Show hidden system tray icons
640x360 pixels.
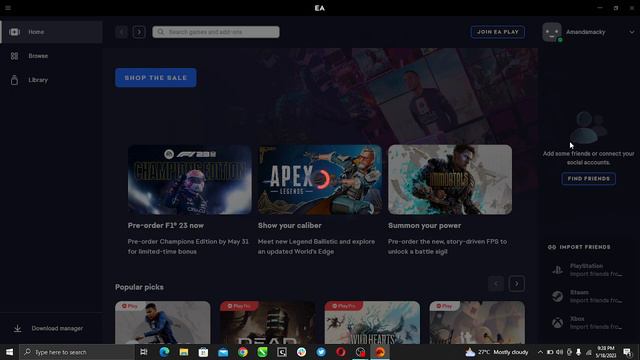540,352
